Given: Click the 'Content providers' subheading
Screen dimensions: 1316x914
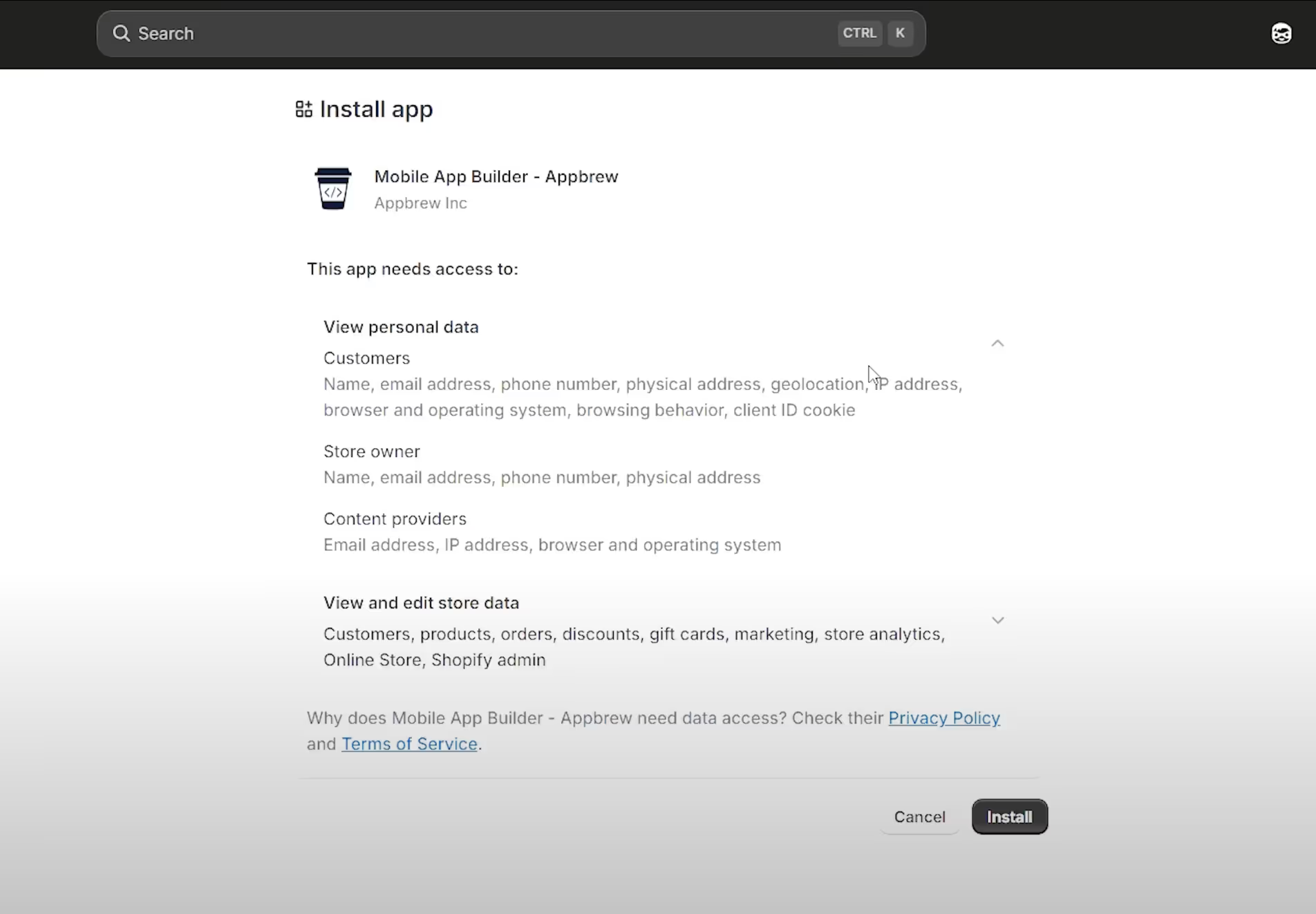Looking at the screenshot, I should 395,519.
